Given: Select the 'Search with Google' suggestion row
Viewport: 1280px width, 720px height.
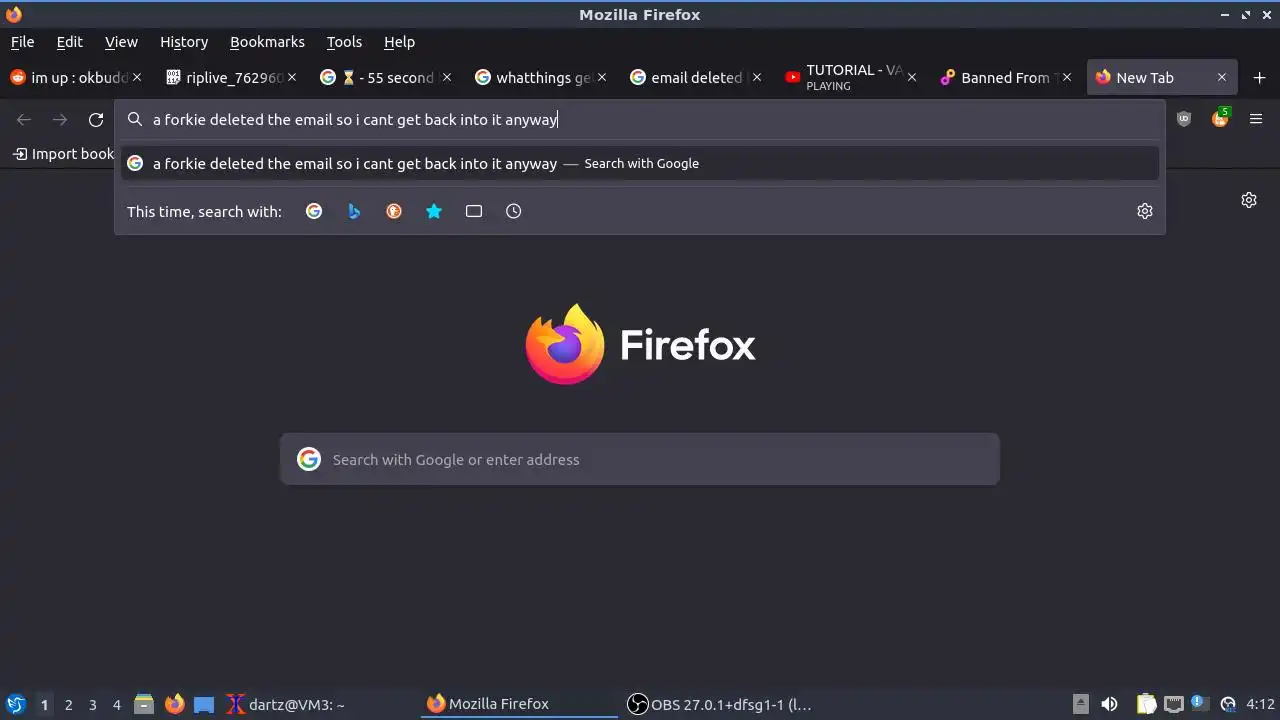Looking at the screenshot, I should pyautogui.click(x=640, y=163).
